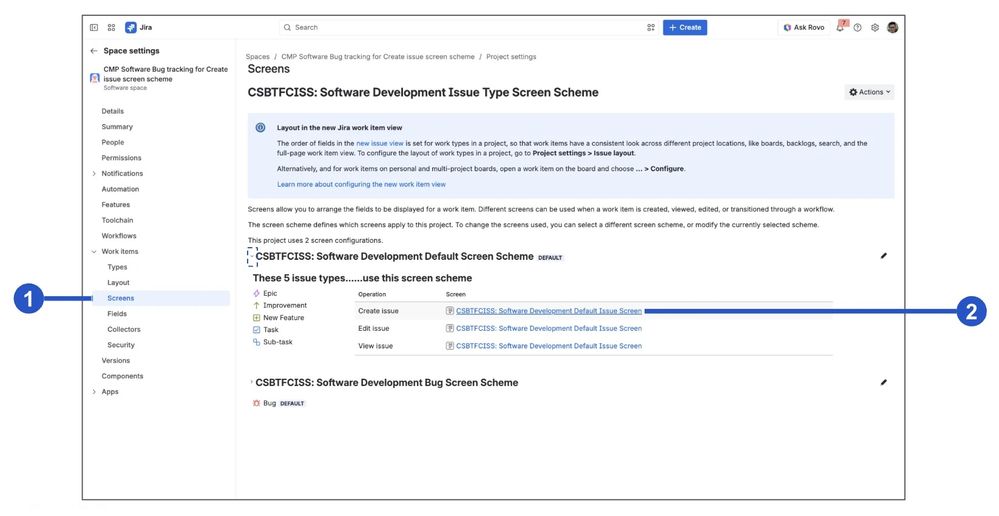Viewport: 999px width, 516px height.
Task: Click the sidebar collapse icon
Action: [94, 27]
